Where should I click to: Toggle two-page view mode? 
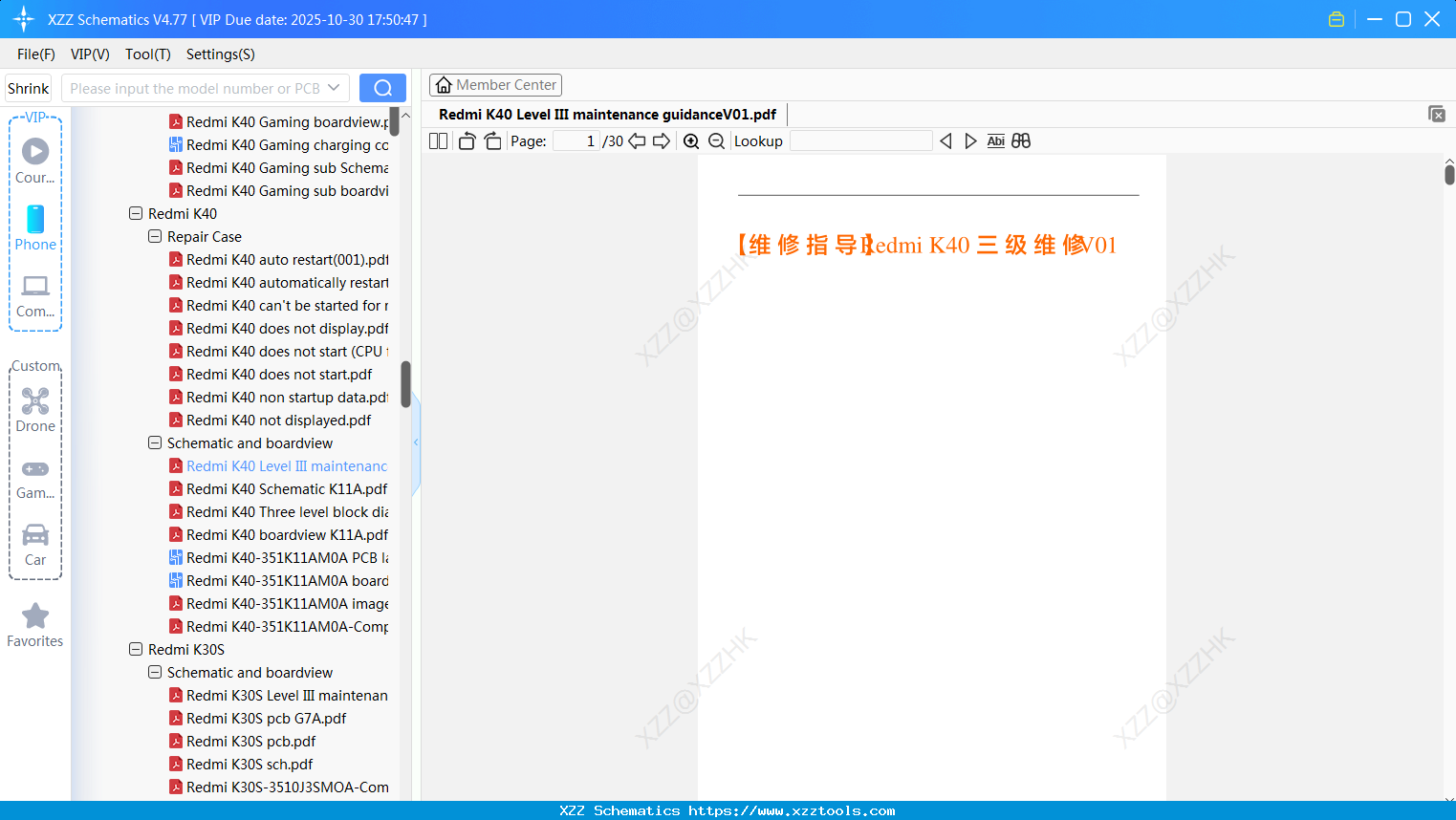coord(438,140)
